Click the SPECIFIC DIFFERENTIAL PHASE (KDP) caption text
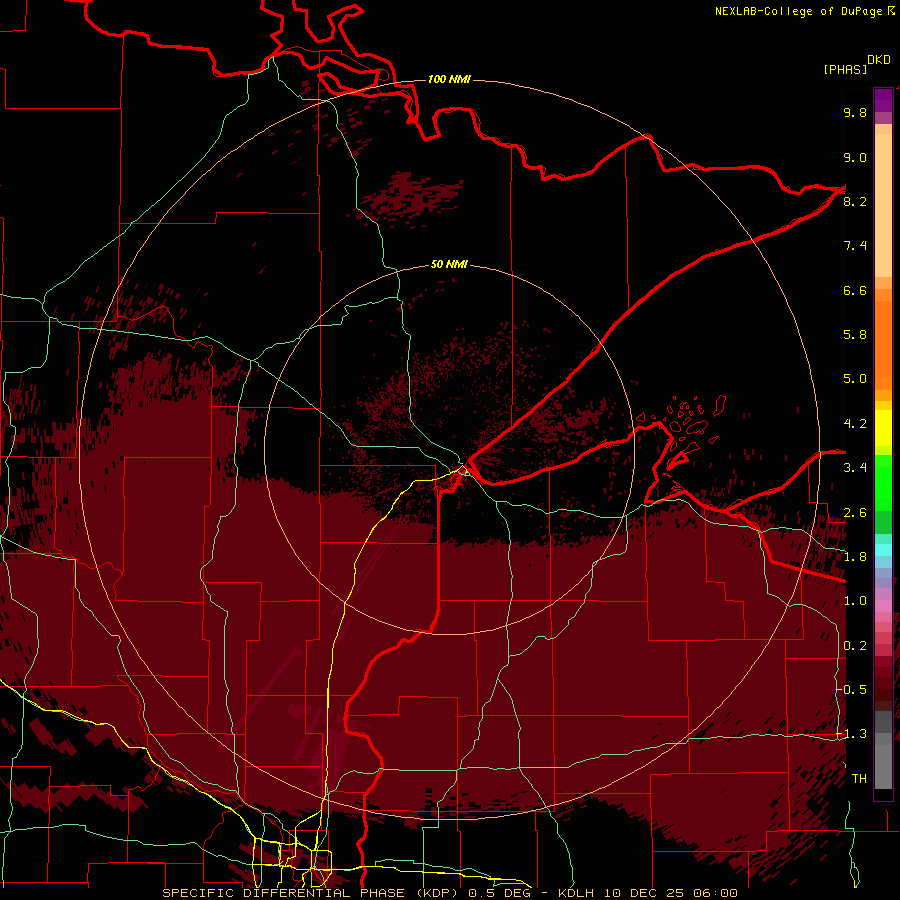Image resolution: width=900 pixels, height=900 pixels. coord(312,893)
